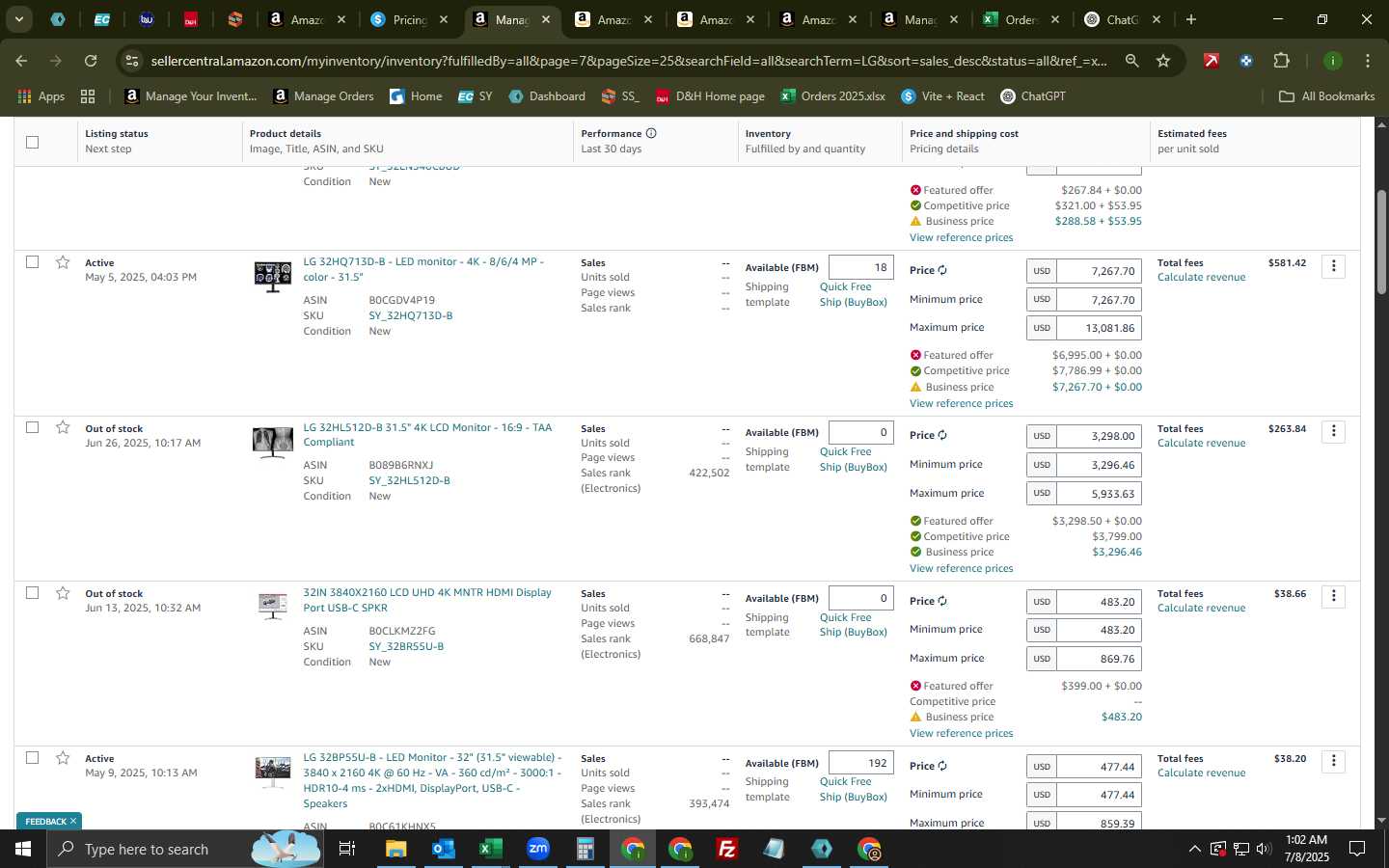Screen dimensions: 1389x868
Task: Go back with browser back arrow
Action: (x=21, y=61)
